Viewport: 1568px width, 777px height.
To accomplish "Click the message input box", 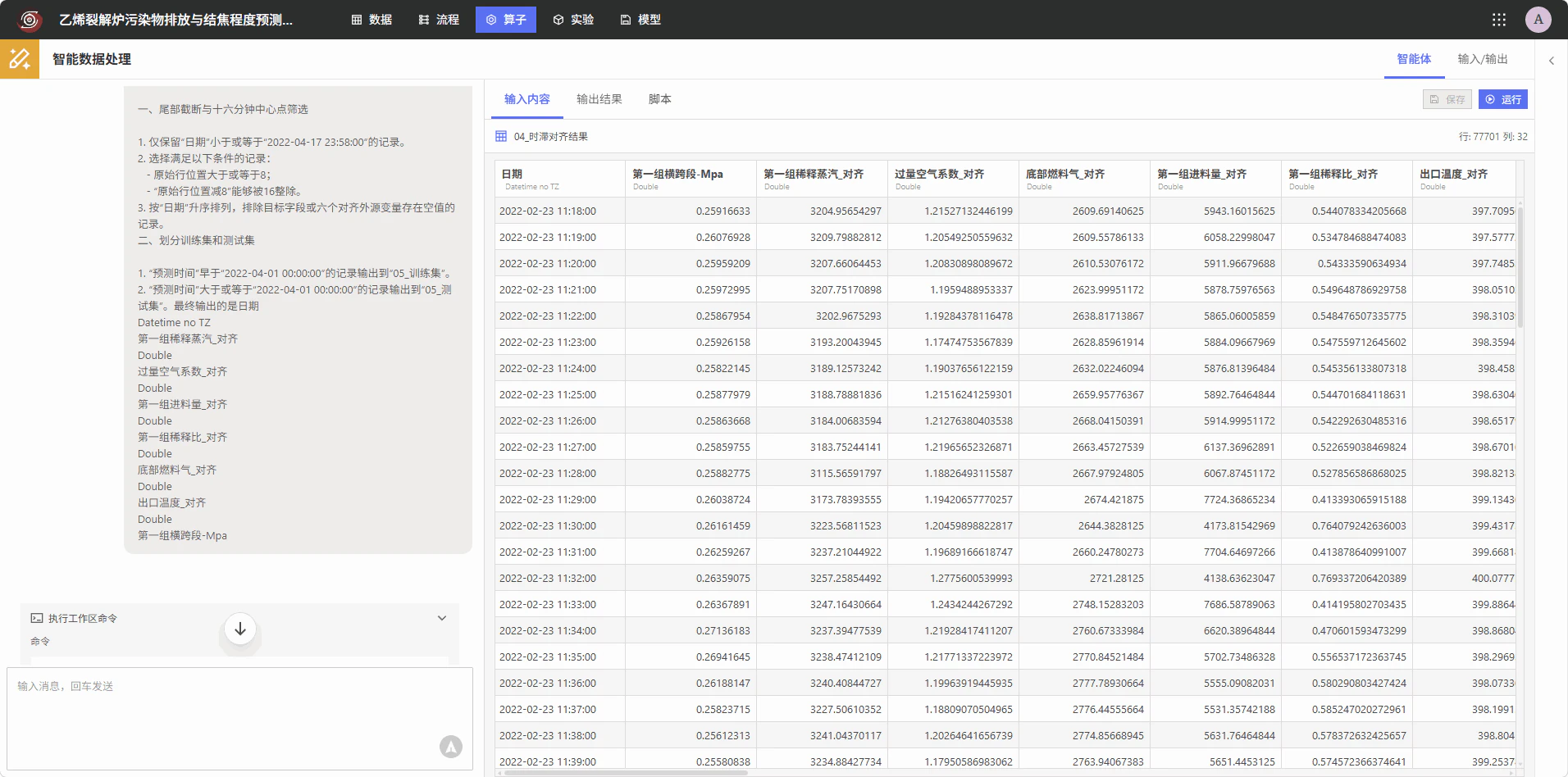I will click(x=240, y=718).
